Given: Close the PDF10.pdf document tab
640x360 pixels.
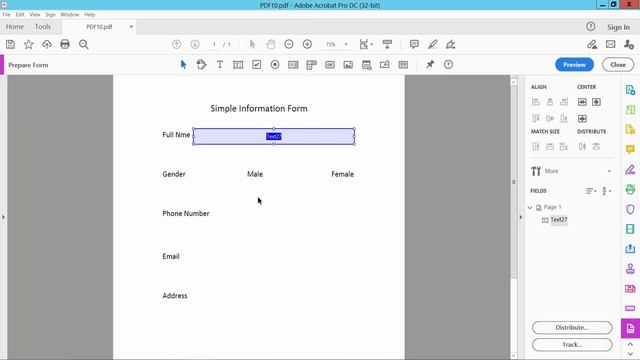Looking at the screenshot, I should coord(131,27).
